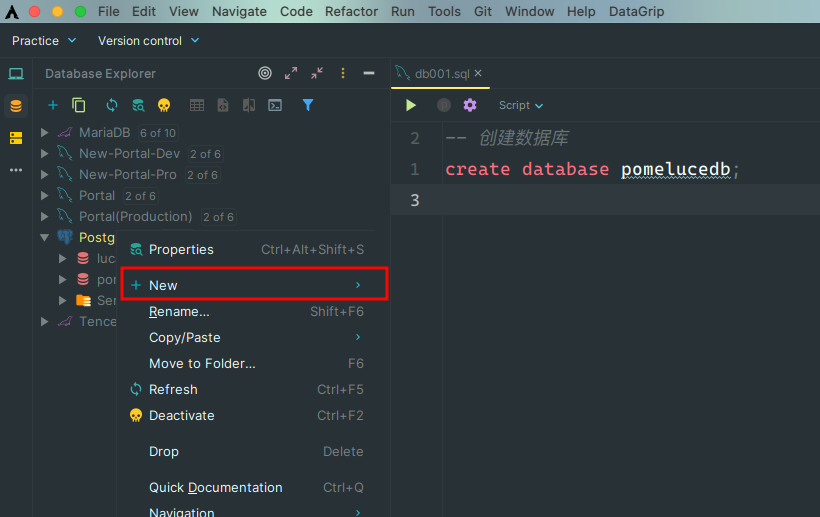Click the green Execute run button
Viewport: 820px width, 517px height.
click(410, 105)
